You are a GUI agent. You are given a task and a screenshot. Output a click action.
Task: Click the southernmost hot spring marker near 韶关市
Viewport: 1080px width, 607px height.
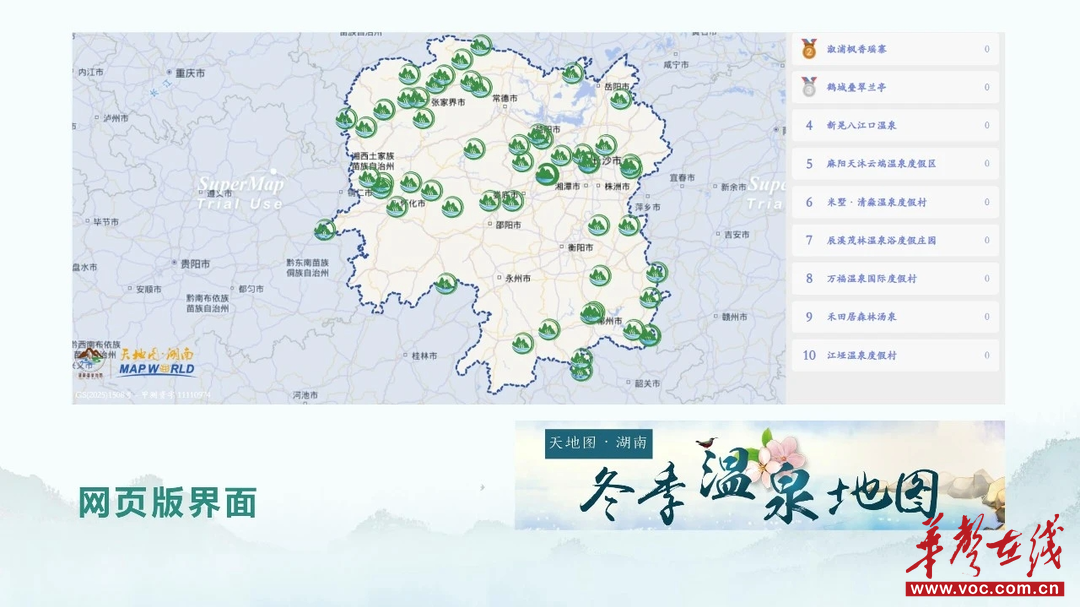[x=580, y=371]
